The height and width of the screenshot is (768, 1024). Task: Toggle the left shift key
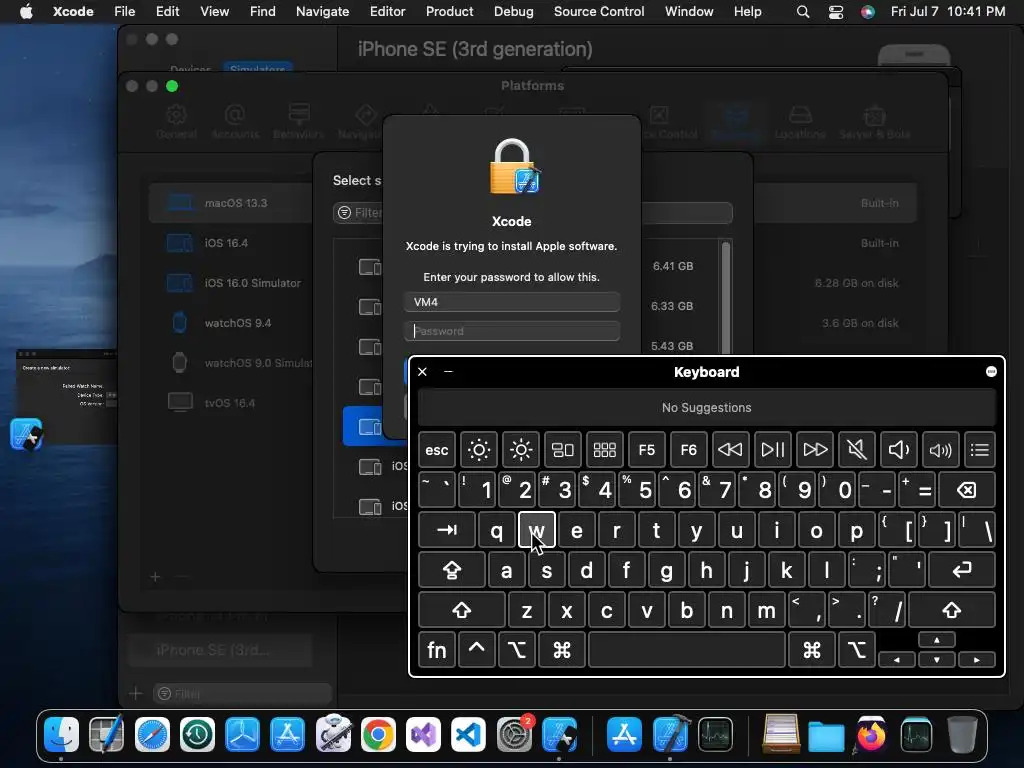[x=462, y=610]
